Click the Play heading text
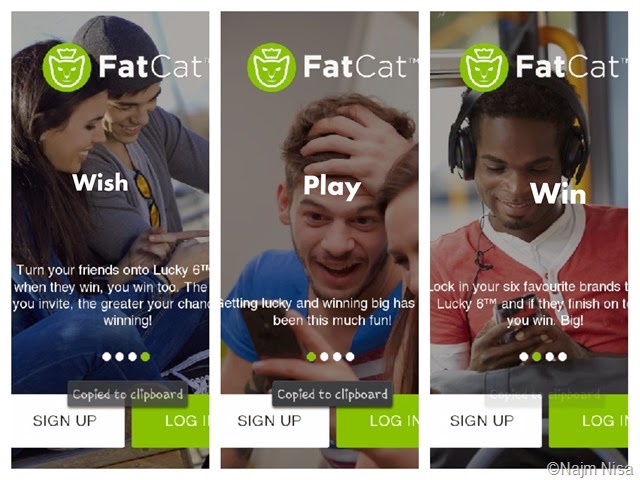The image size is (640, 480). (332, 187)
